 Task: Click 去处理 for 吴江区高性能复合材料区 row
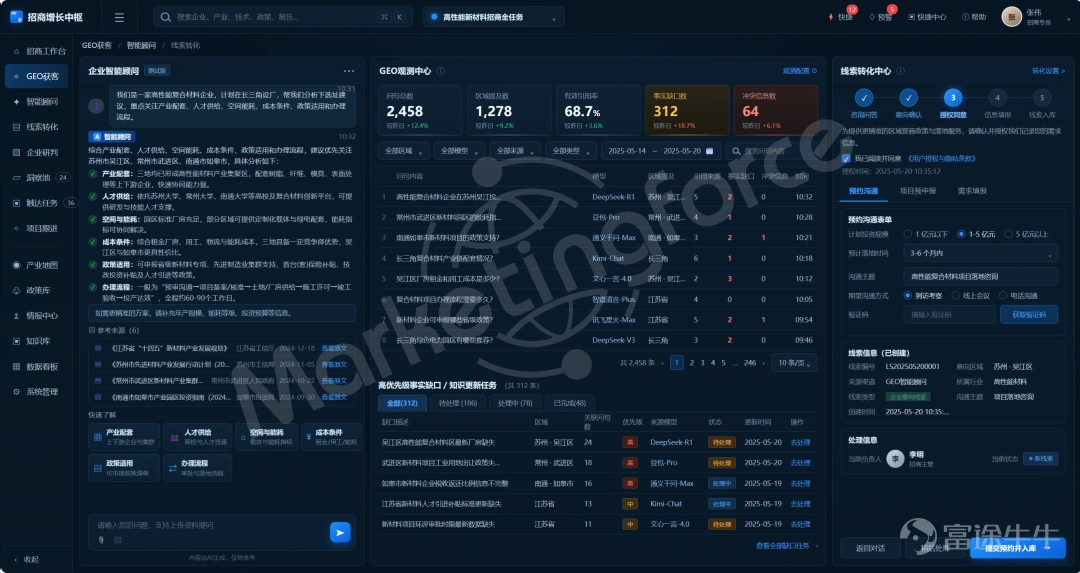[800, 442]
